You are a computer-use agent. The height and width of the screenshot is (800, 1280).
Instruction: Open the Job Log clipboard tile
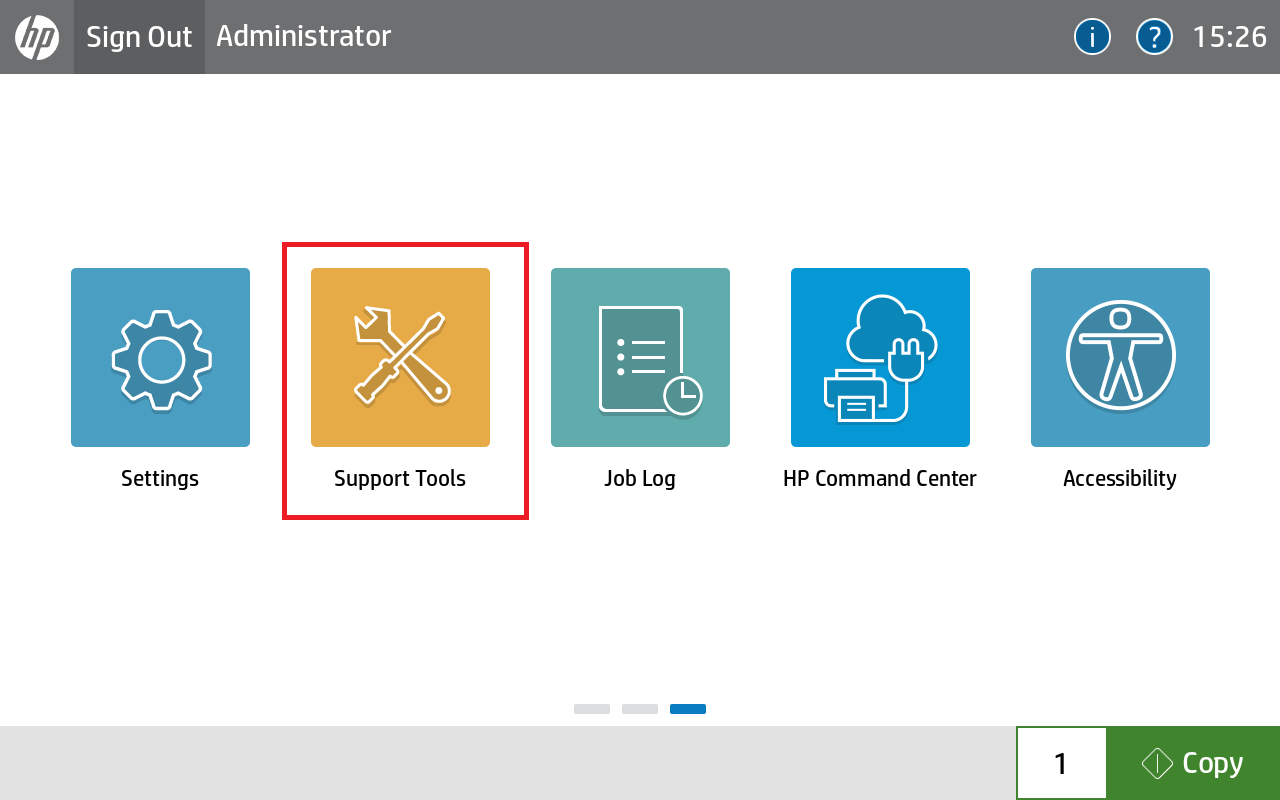[x=640, y=357]
